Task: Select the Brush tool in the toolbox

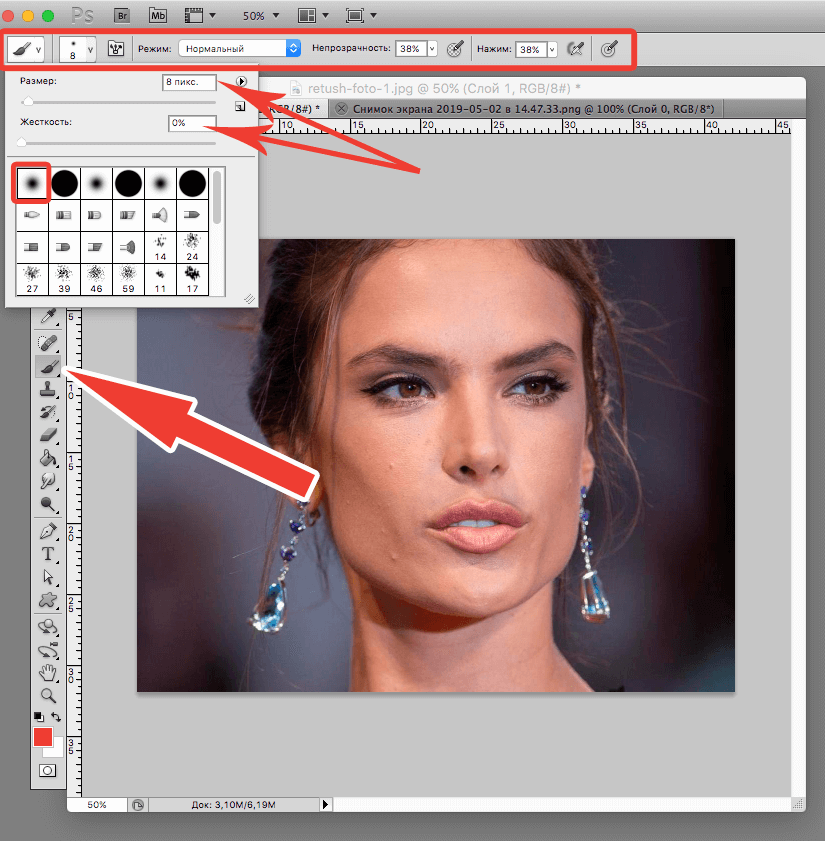Action: point(48,367)
